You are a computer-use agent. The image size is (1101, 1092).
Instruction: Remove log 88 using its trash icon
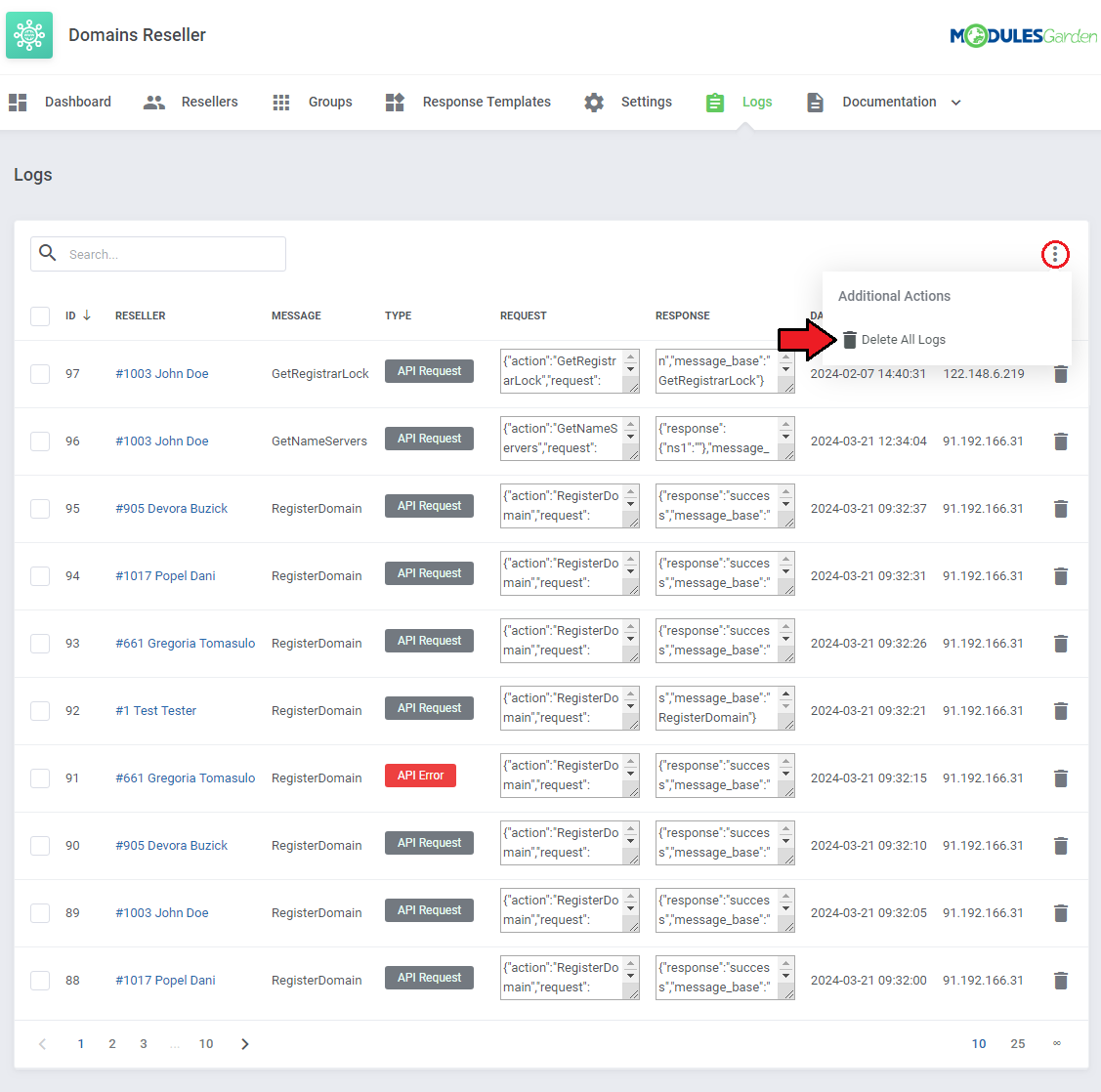1060,981
